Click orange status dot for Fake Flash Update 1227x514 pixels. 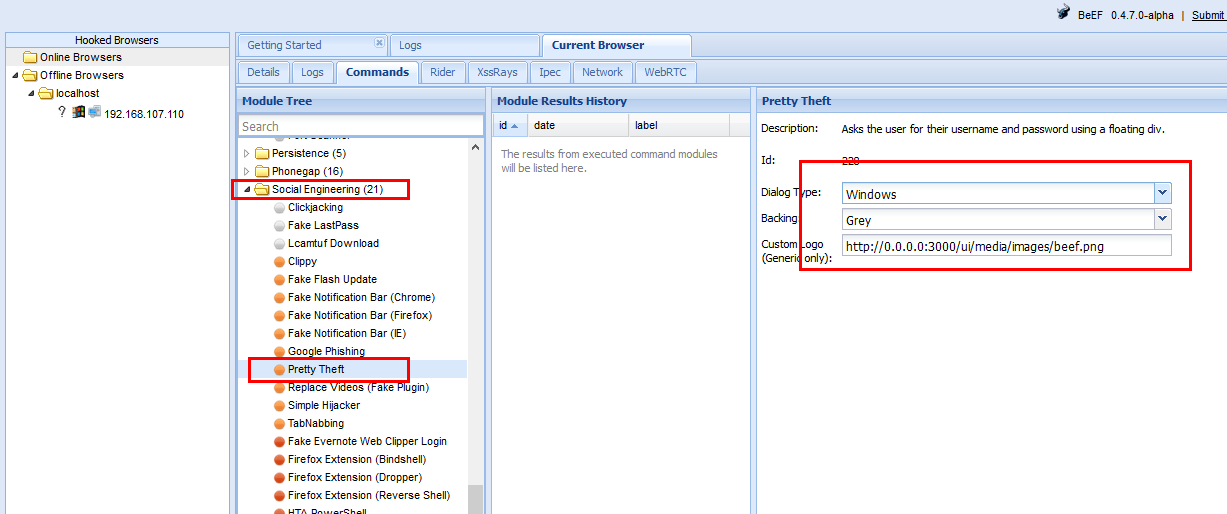(279, 279)
